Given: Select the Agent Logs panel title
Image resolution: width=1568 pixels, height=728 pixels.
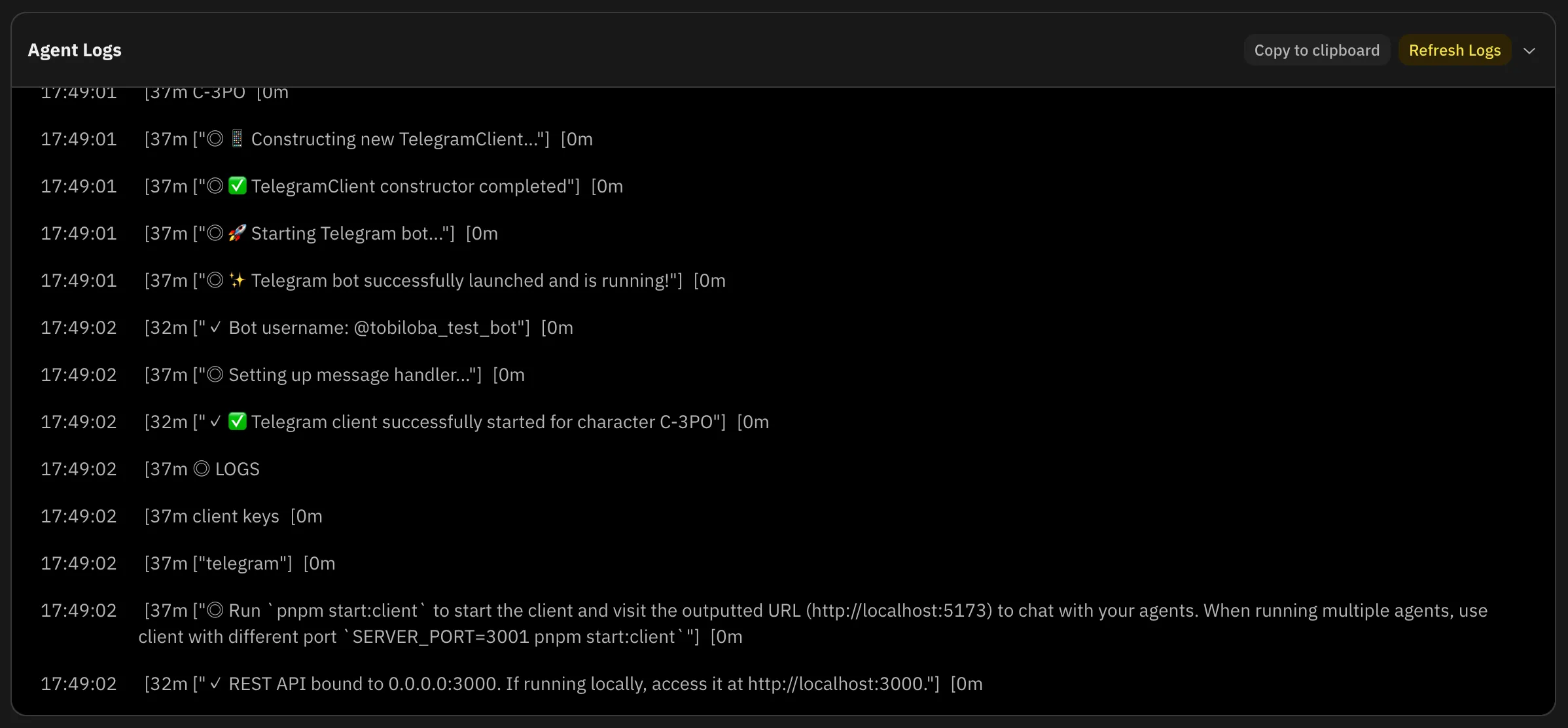Looking at the screenshot, I should coord(75,50).
